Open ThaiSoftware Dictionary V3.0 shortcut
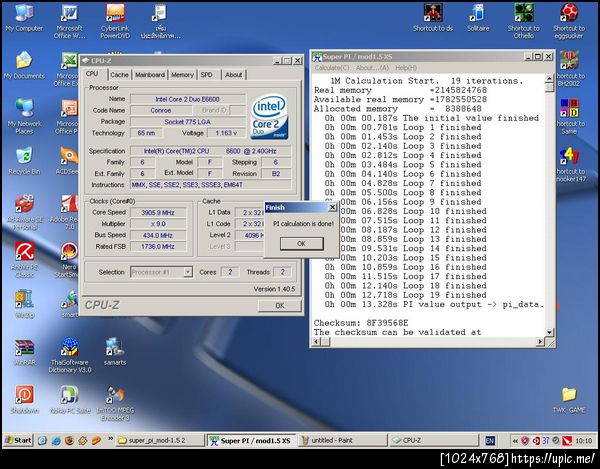The image size is (600, 469). click(70, 349)
